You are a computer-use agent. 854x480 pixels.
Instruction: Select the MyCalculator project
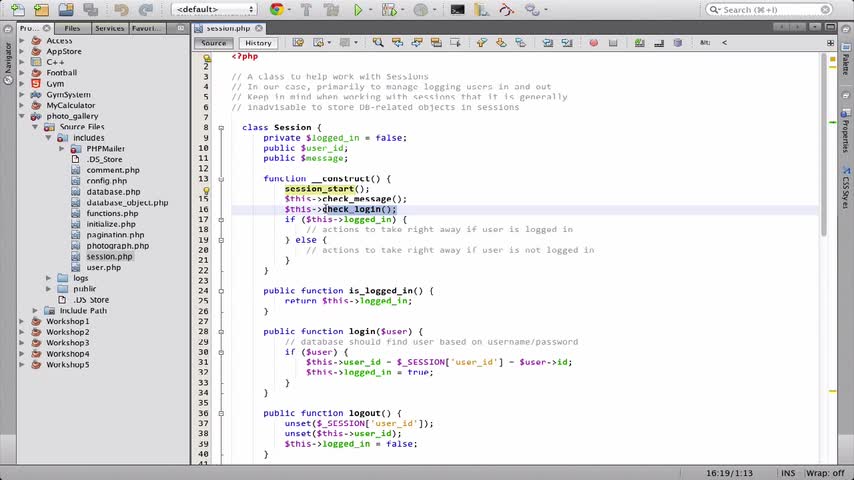[70, 105]
